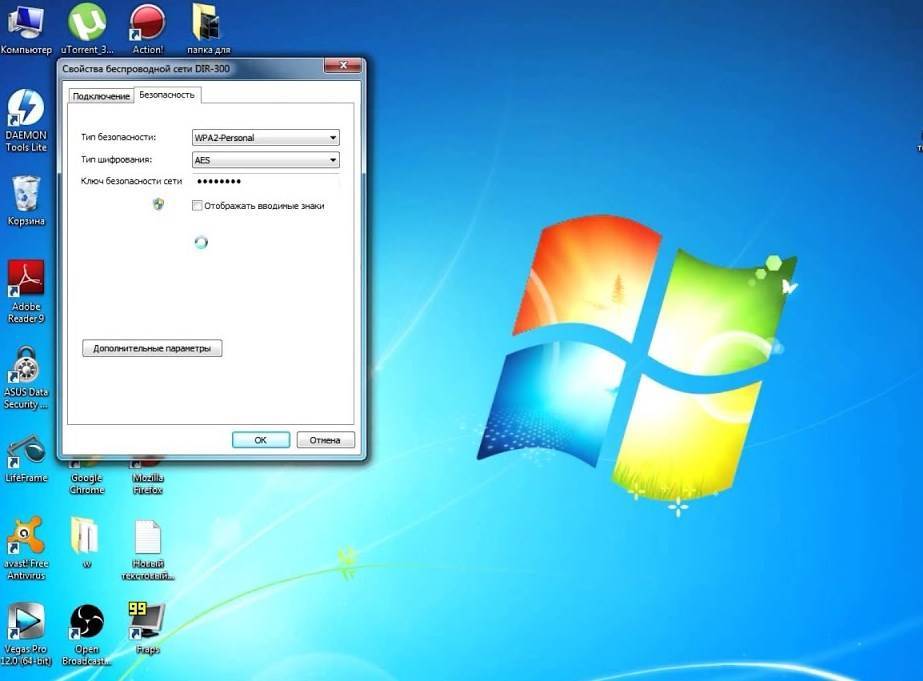Screen dimensions: 923x681
Task: Open the Компьютер desktop icon
Action: pos(26,22)
